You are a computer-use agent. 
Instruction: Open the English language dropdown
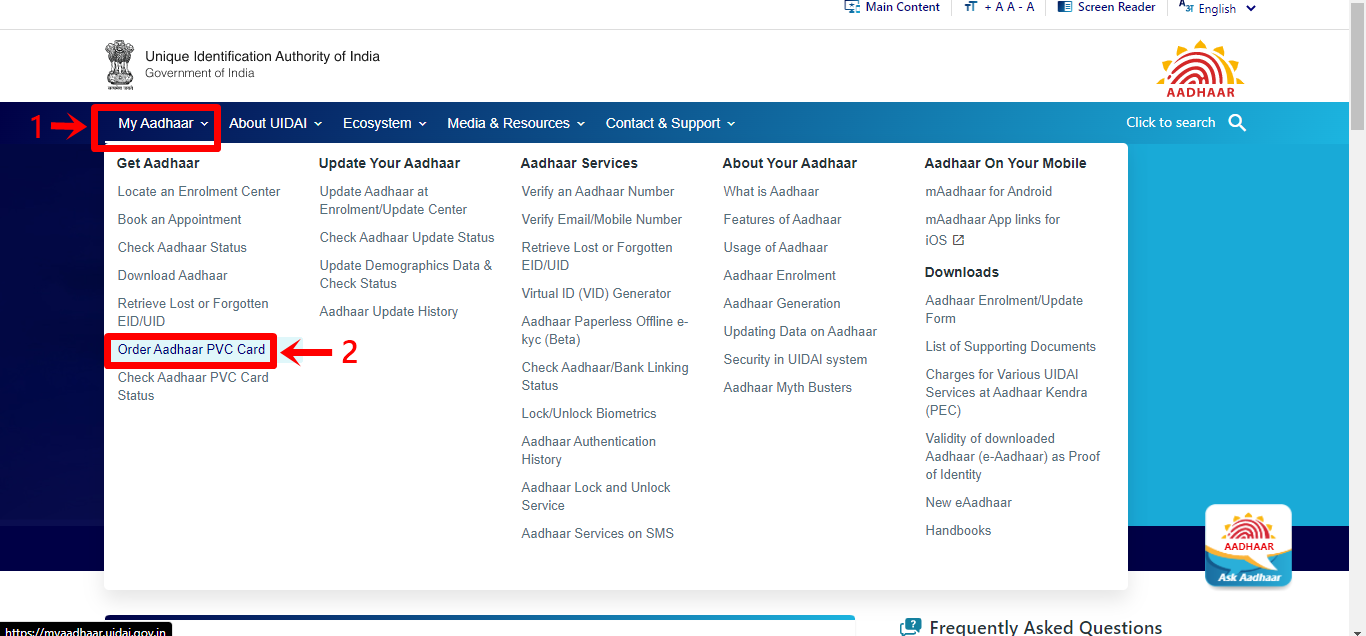1217,8
